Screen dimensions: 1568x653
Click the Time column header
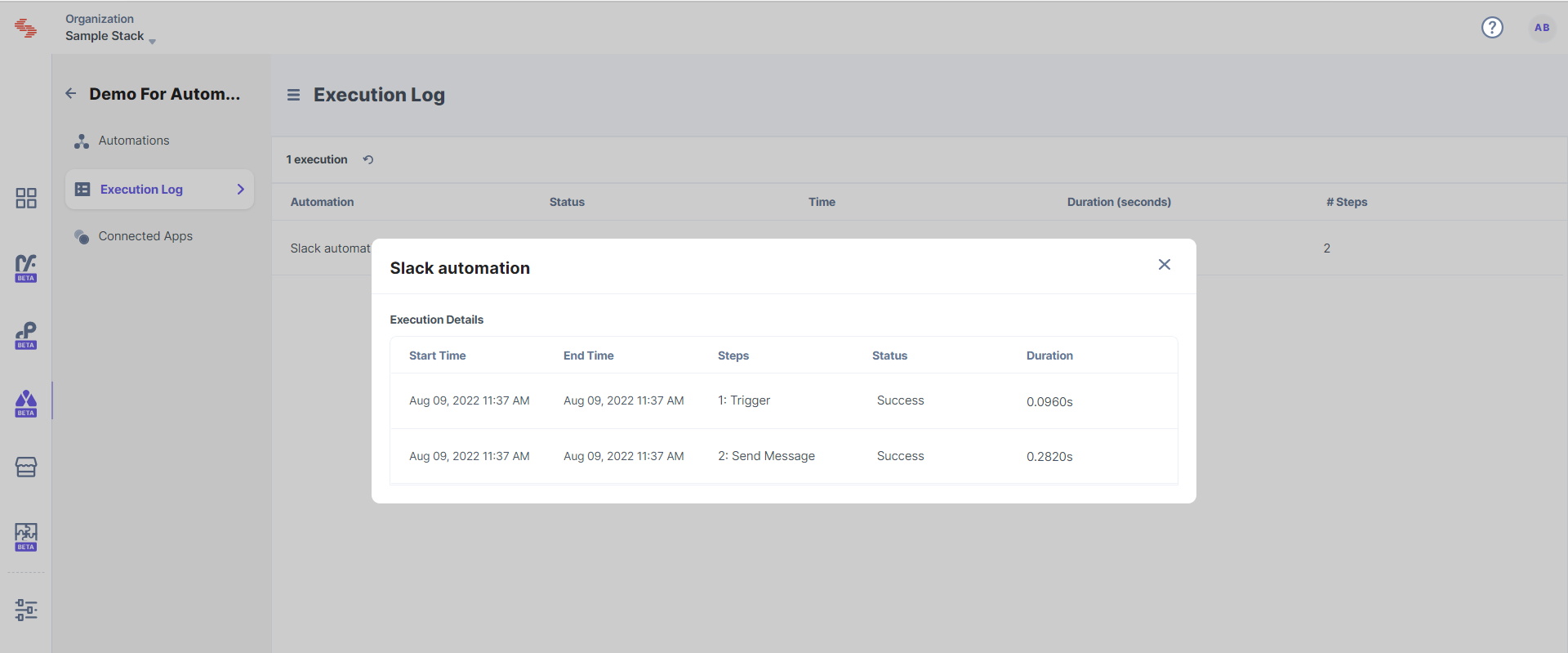click(822, 202)
